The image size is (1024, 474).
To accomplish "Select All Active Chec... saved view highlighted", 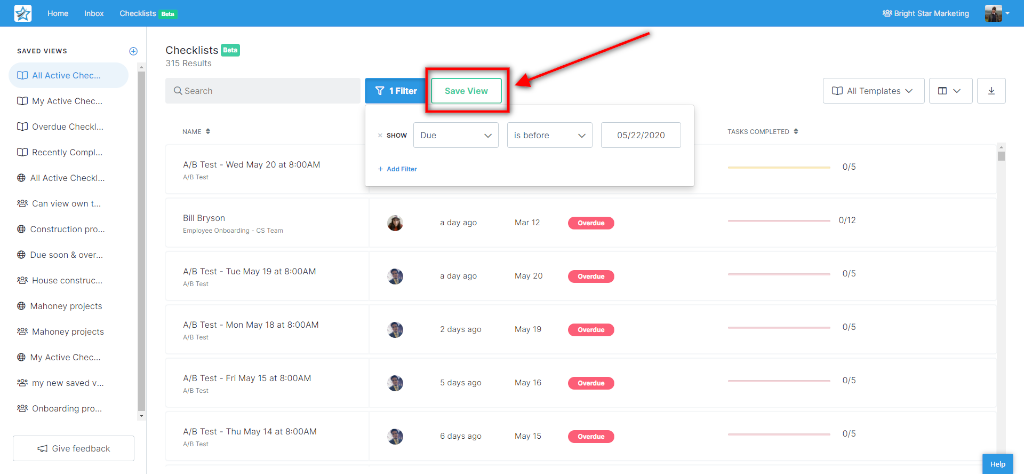I will pos(69,75).
